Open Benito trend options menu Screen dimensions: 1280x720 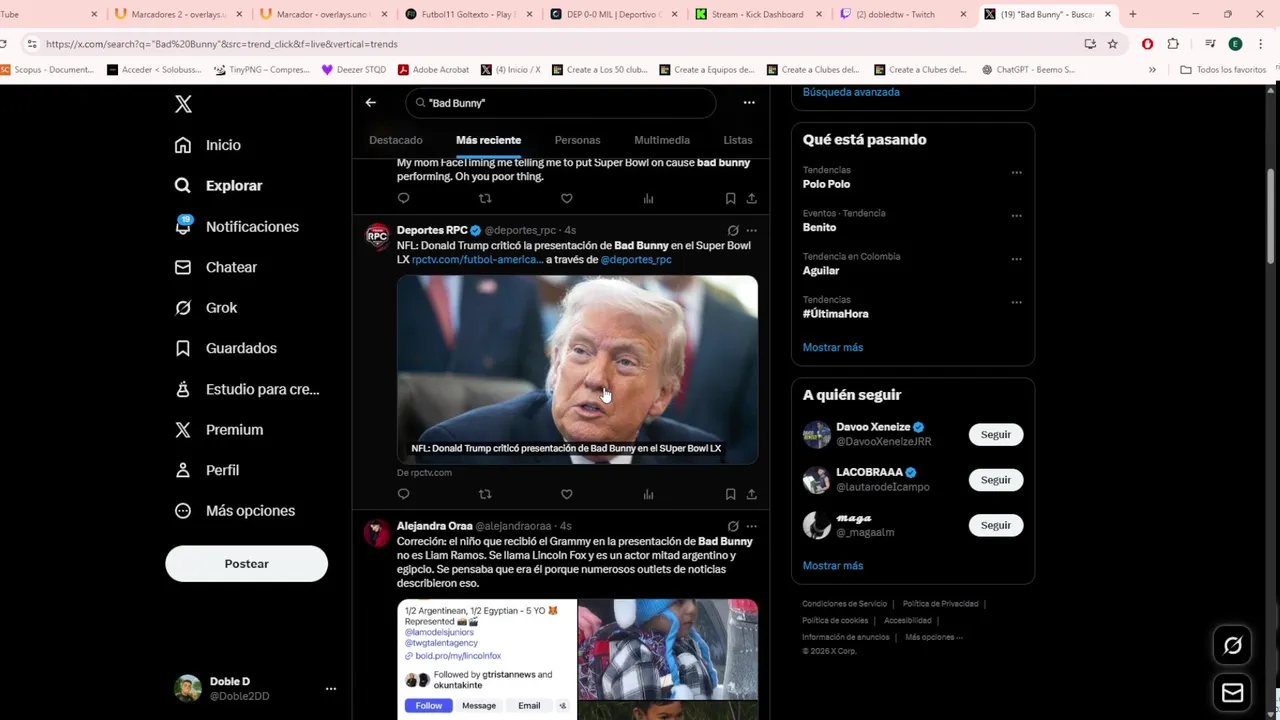tap(1016, 215)
